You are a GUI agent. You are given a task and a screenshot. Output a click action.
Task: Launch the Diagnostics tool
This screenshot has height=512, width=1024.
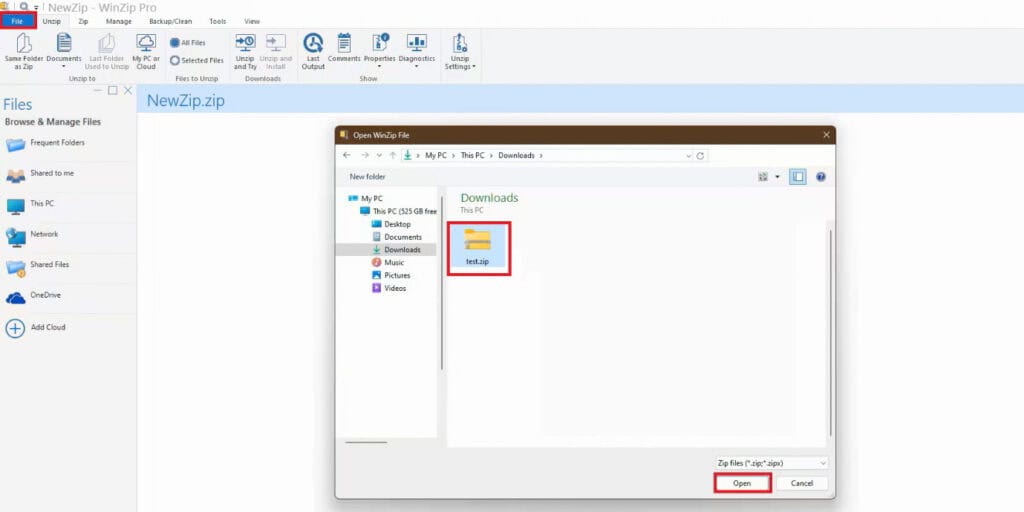pos(416,43)
